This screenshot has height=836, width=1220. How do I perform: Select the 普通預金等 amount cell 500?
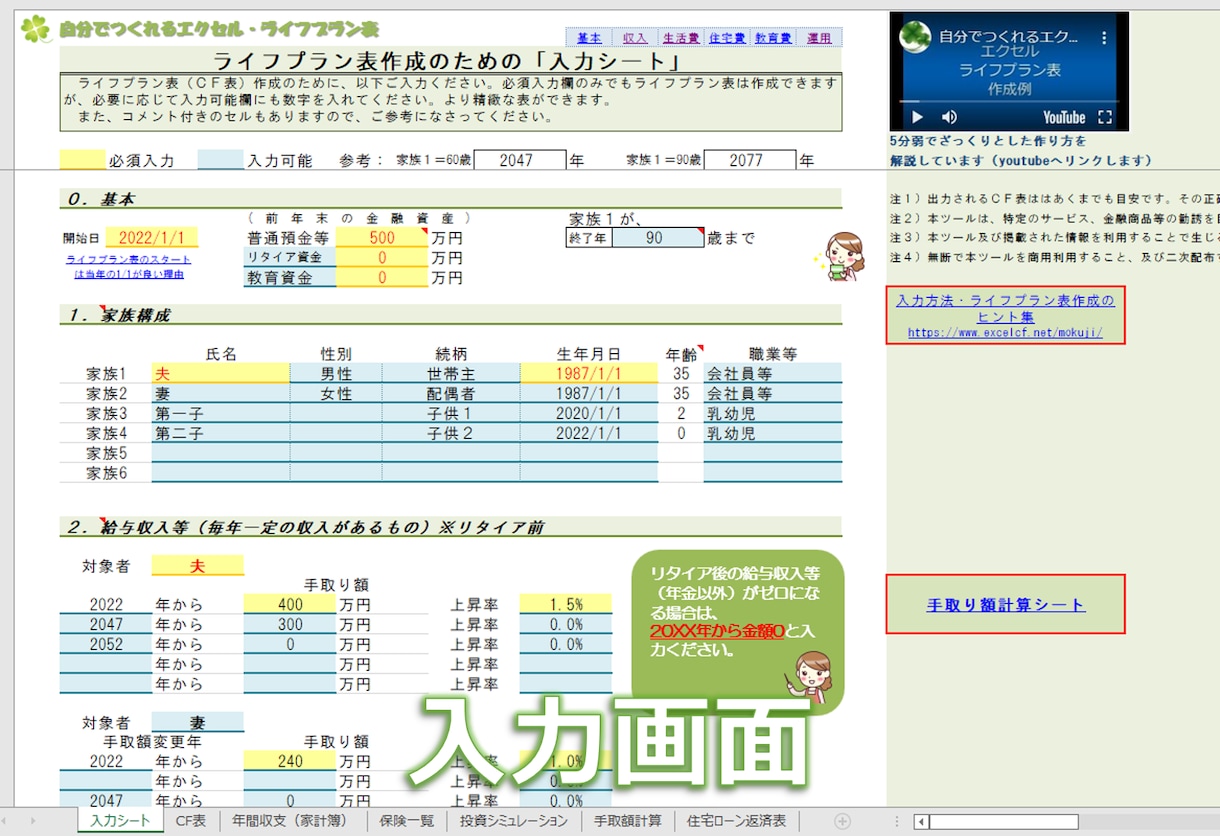381,238
